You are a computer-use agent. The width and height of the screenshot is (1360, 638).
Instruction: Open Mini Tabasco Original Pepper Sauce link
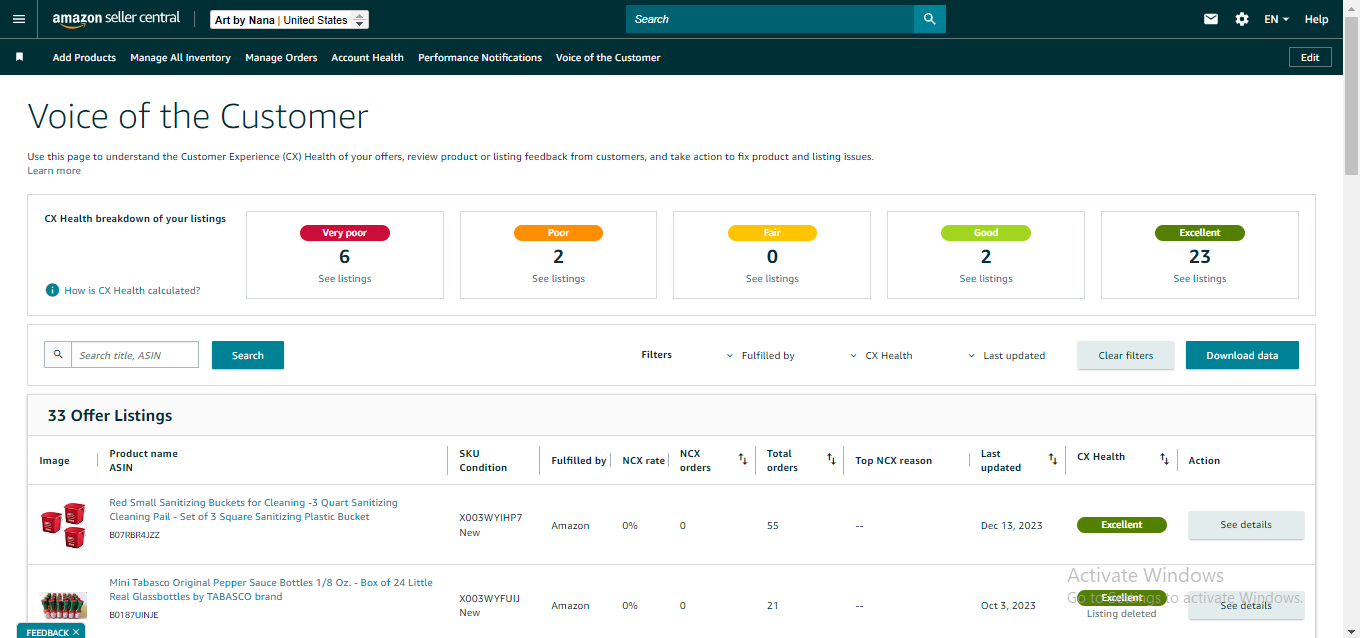(271, 590)
